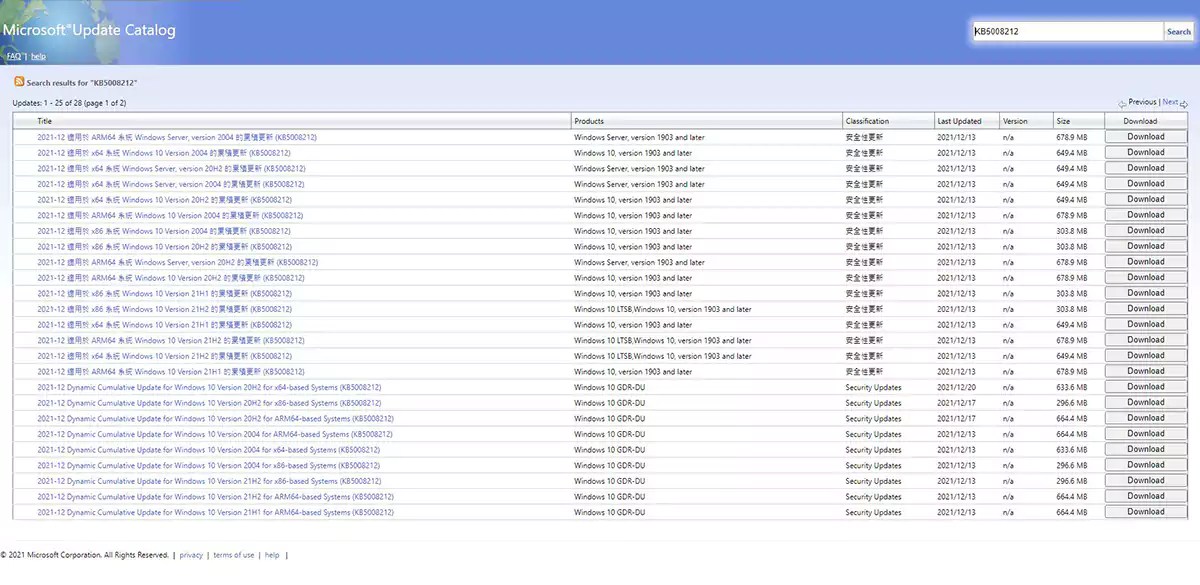Viewport: 1200px width, 585px height.
Task: Download ARM64 Windows Server version 20H2 update
Action: (x=1146, y=262)
